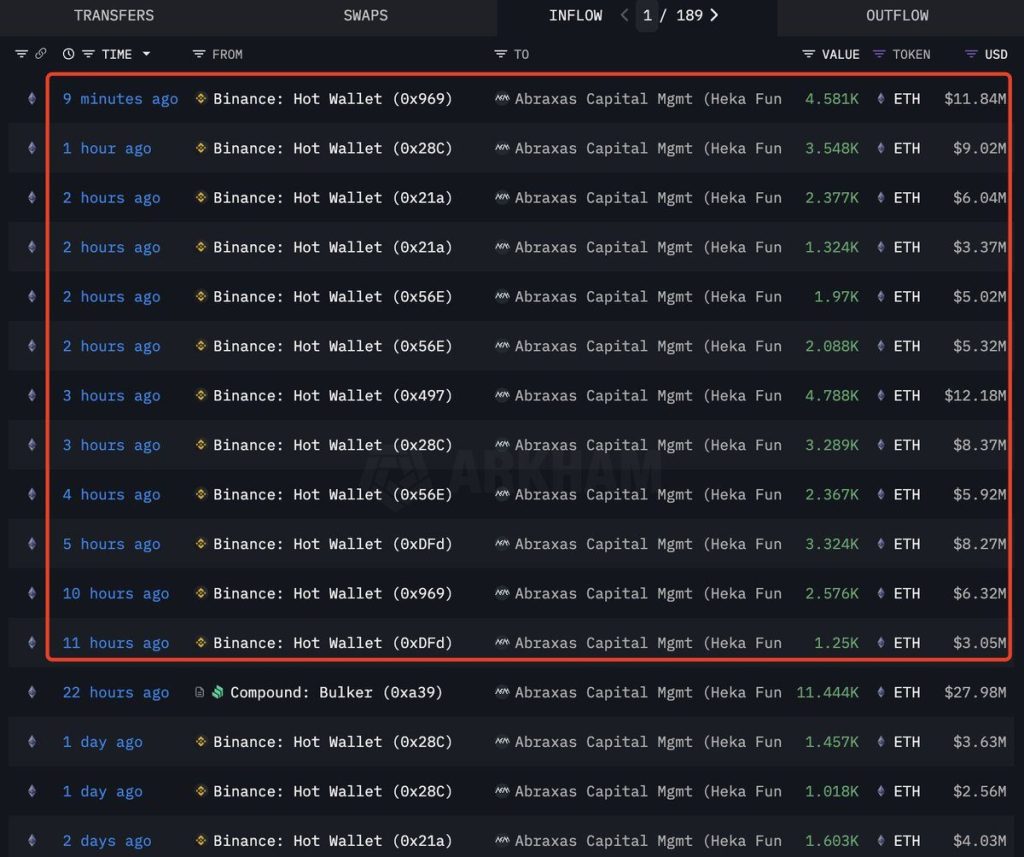Click the Compound icon in the Bulker row
The height and width of the screenshot is (857, 1024).
coord(218,692)
